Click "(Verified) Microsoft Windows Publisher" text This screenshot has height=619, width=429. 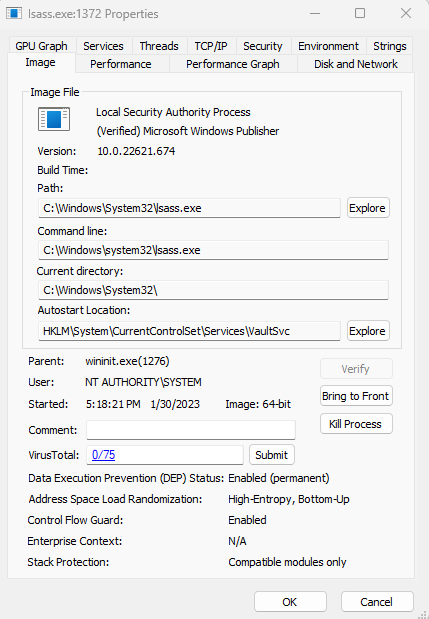pyautogui.click(x=188, y=131)
